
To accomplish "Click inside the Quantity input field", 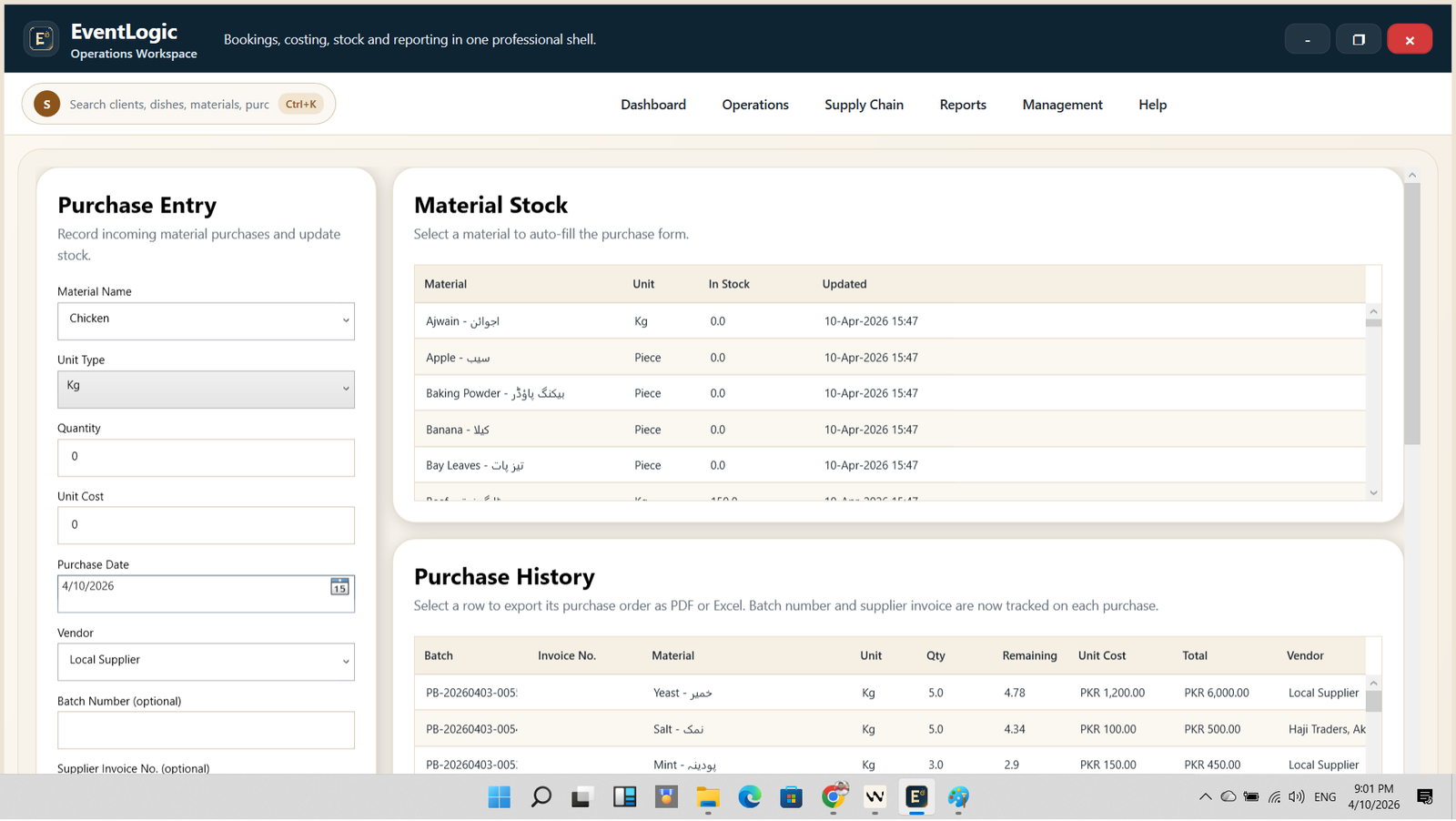I will 206,457.
